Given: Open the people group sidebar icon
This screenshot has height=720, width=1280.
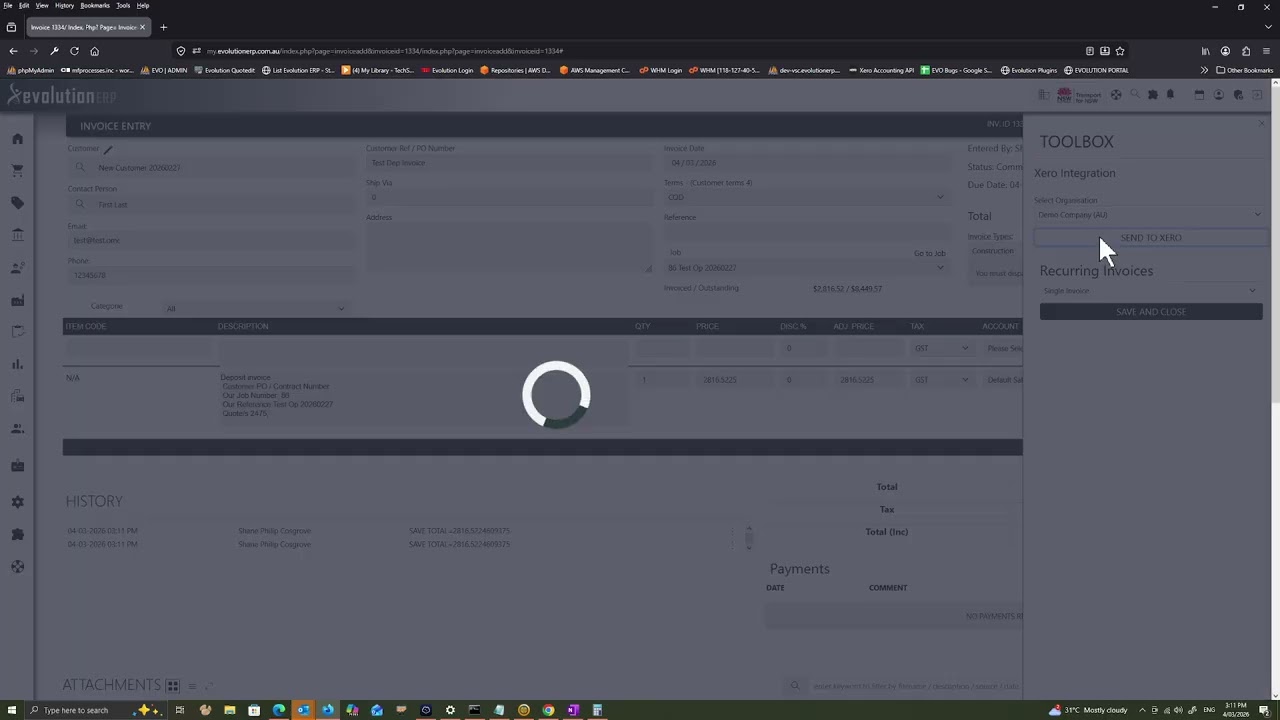Looking at the screenshot, I should coord(17,429).
